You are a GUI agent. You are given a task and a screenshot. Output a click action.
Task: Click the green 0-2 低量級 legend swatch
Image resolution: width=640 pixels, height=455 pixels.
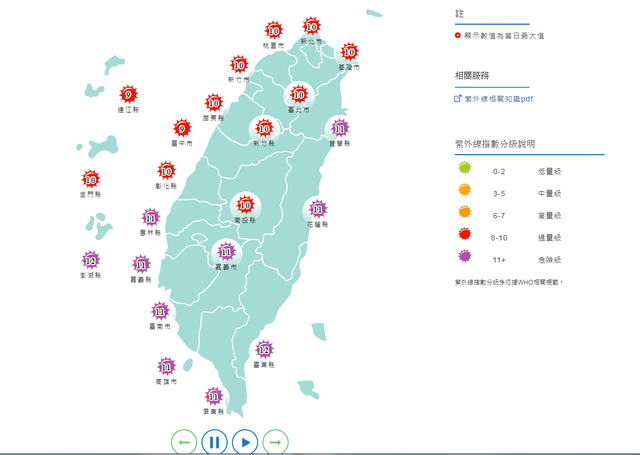464,170
